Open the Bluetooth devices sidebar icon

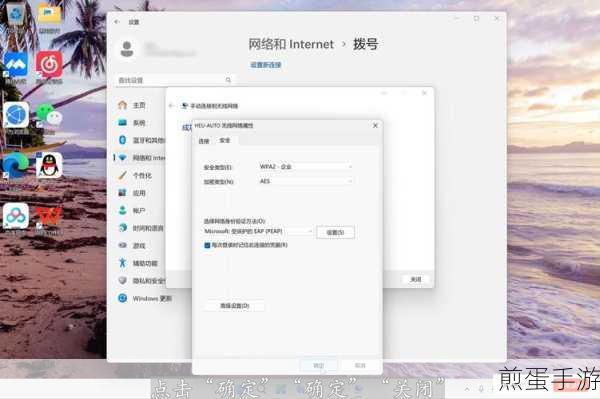(122, 140)
